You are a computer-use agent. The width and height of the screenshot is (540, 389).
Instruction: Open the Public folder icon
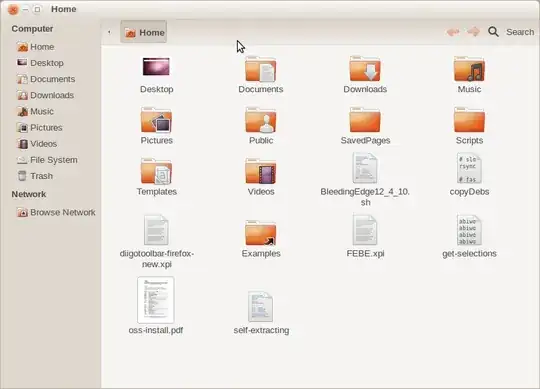click(261, 120)
